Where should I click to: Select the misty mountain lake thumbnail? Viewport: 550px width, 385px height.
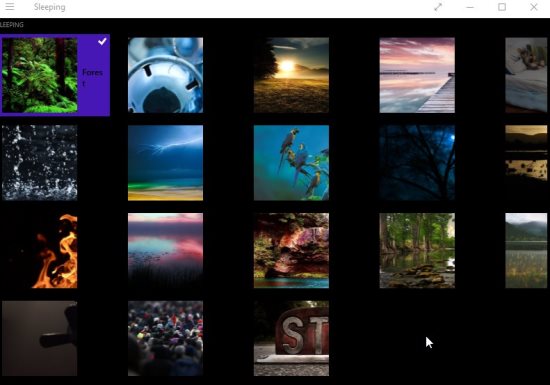point(526,251)
